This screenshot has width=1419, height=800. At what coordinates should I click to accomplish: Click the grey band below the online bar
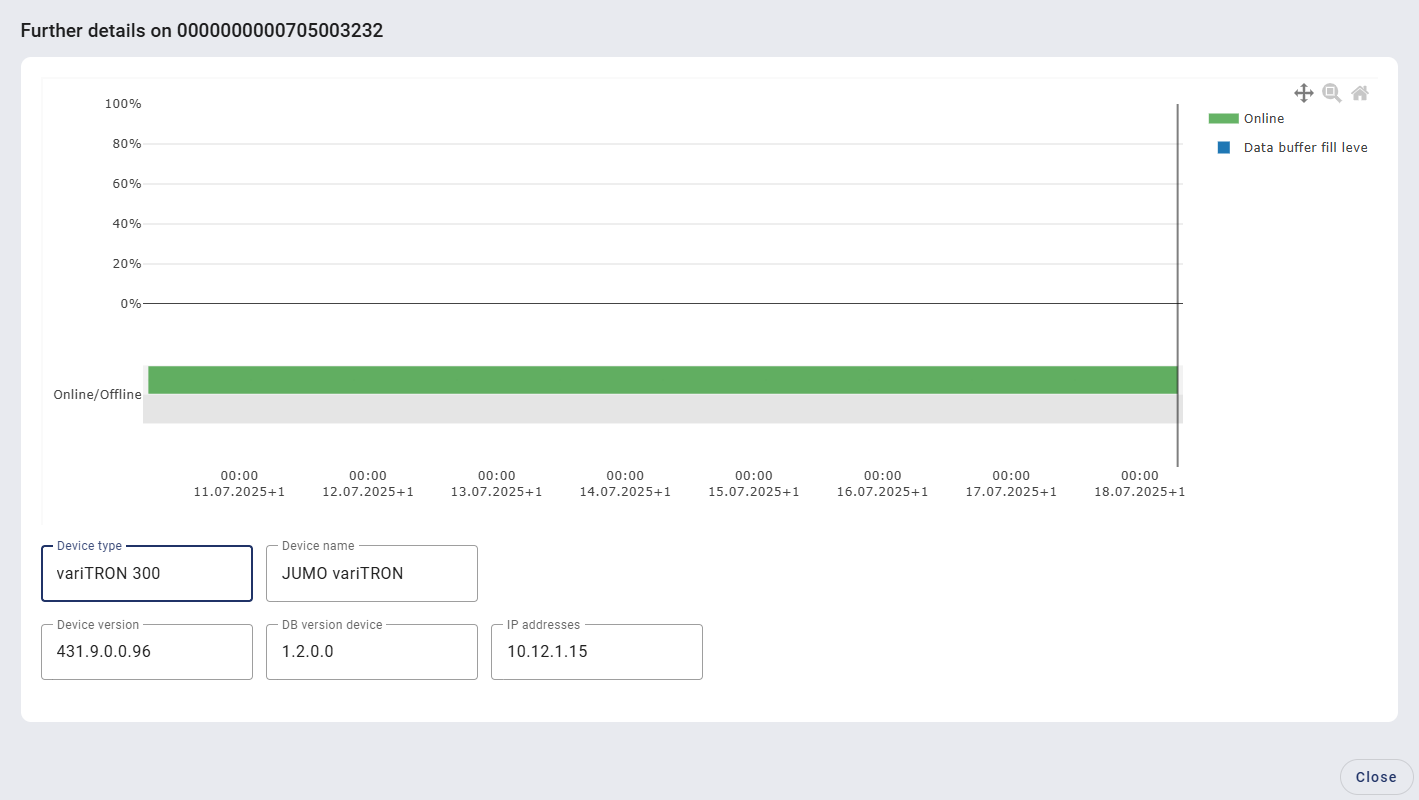(660, 408)
